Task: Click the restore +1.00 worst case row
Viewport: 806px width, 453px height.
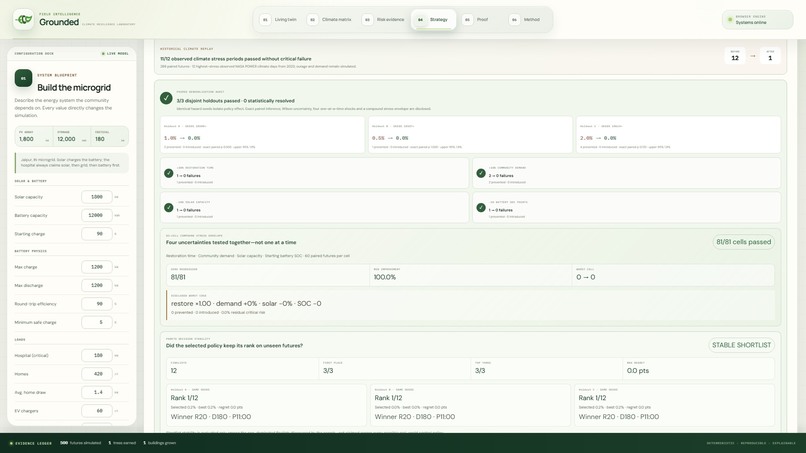Action: (470, 305)
